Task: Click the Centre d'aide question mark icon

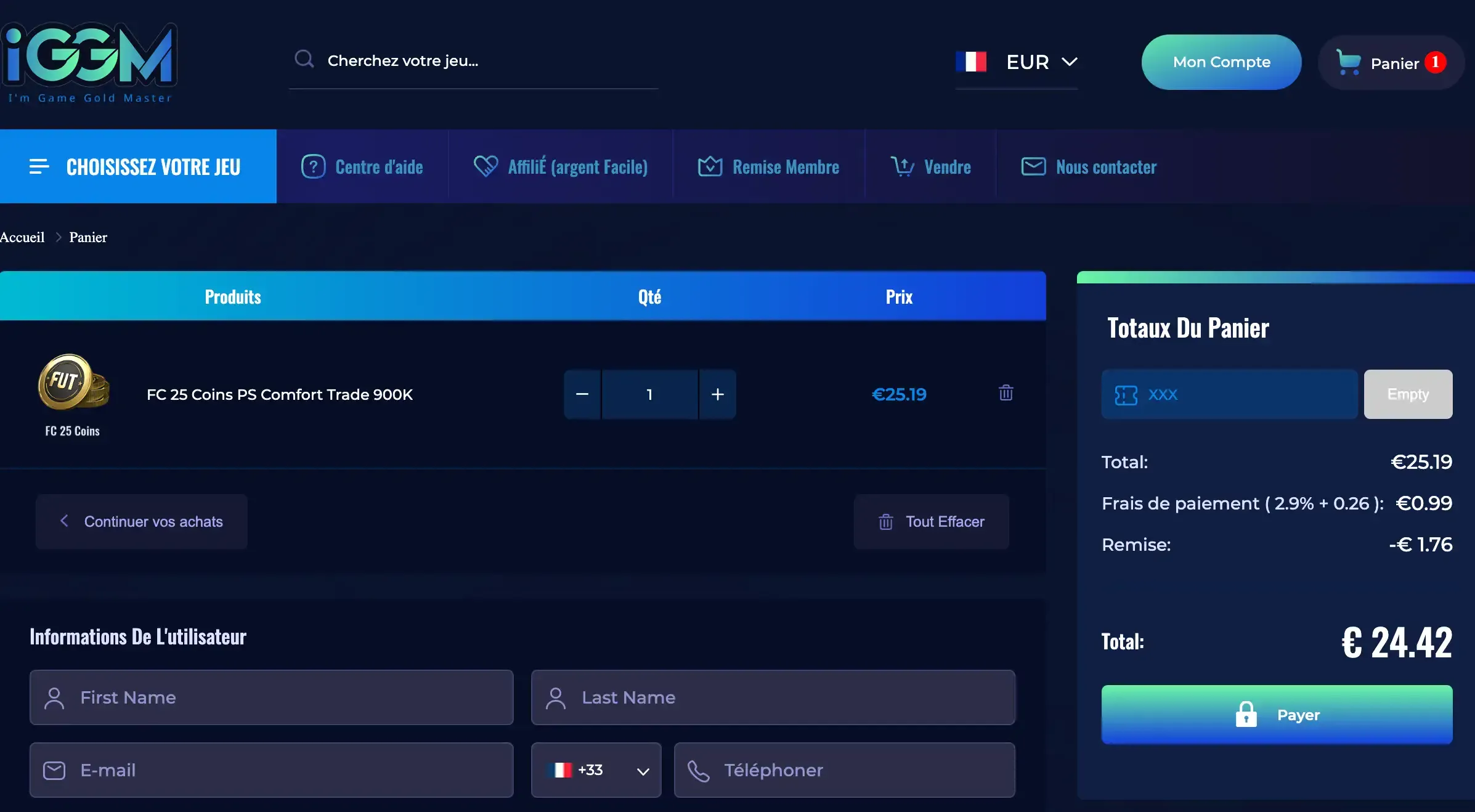Action: pyautogui.click(x=313, y=166)
